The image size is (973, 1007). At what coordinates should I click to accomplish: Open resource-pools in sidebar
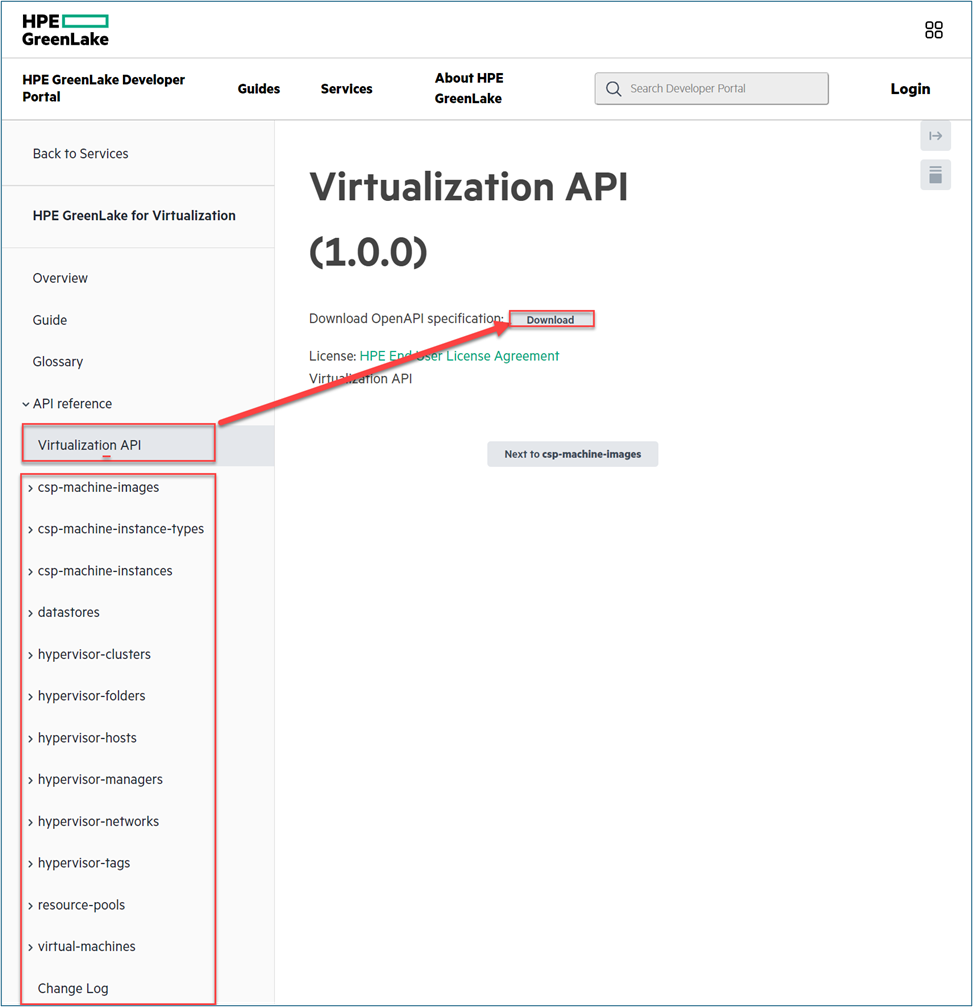[82, 905]
